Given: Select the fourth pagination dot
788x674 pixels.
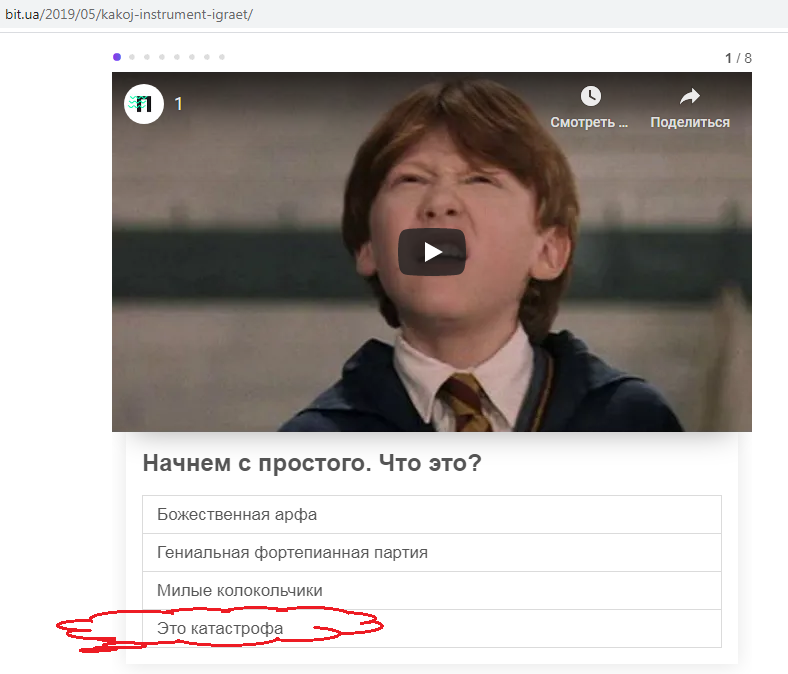Looking at the screenshot, I should (x=162, y=57).
